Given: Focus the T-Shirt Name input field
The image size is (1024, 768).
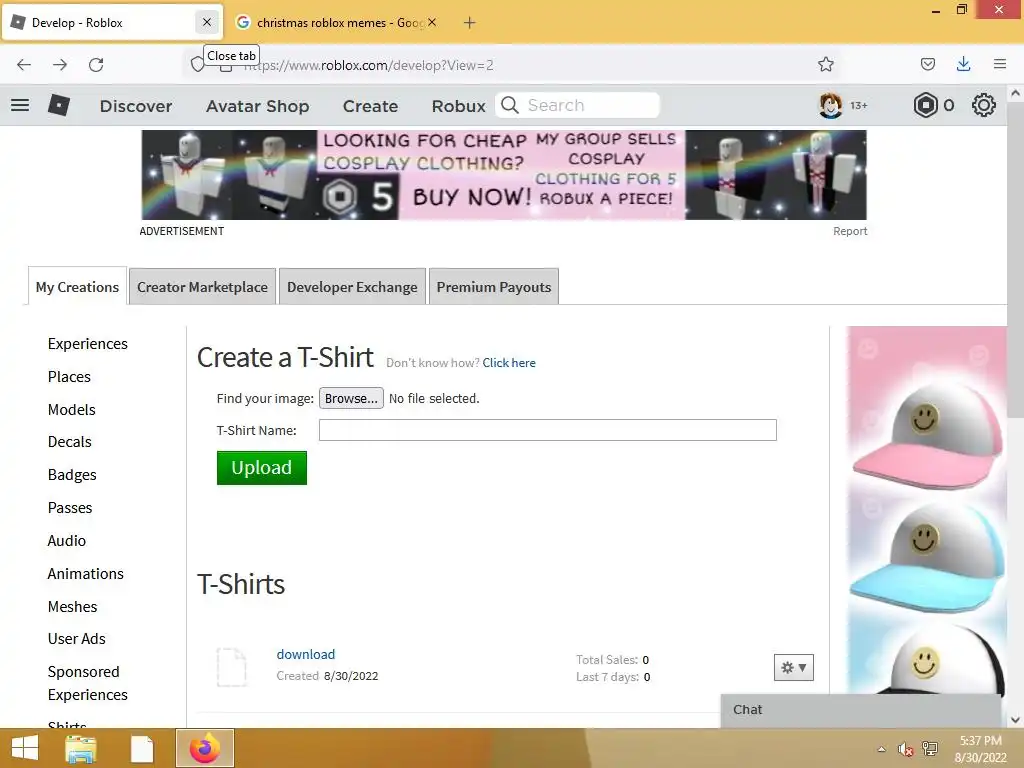Looking at the screenshot, I should (x=547, y=430).
